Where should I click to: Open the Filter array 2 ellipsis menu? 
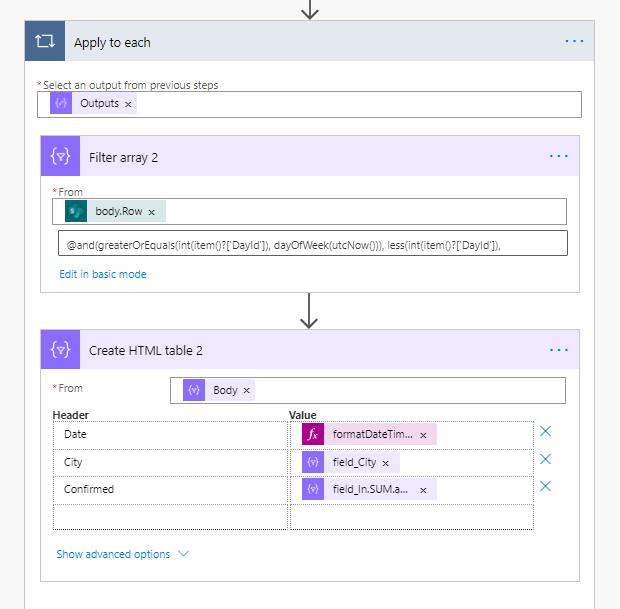click(558, 157)
